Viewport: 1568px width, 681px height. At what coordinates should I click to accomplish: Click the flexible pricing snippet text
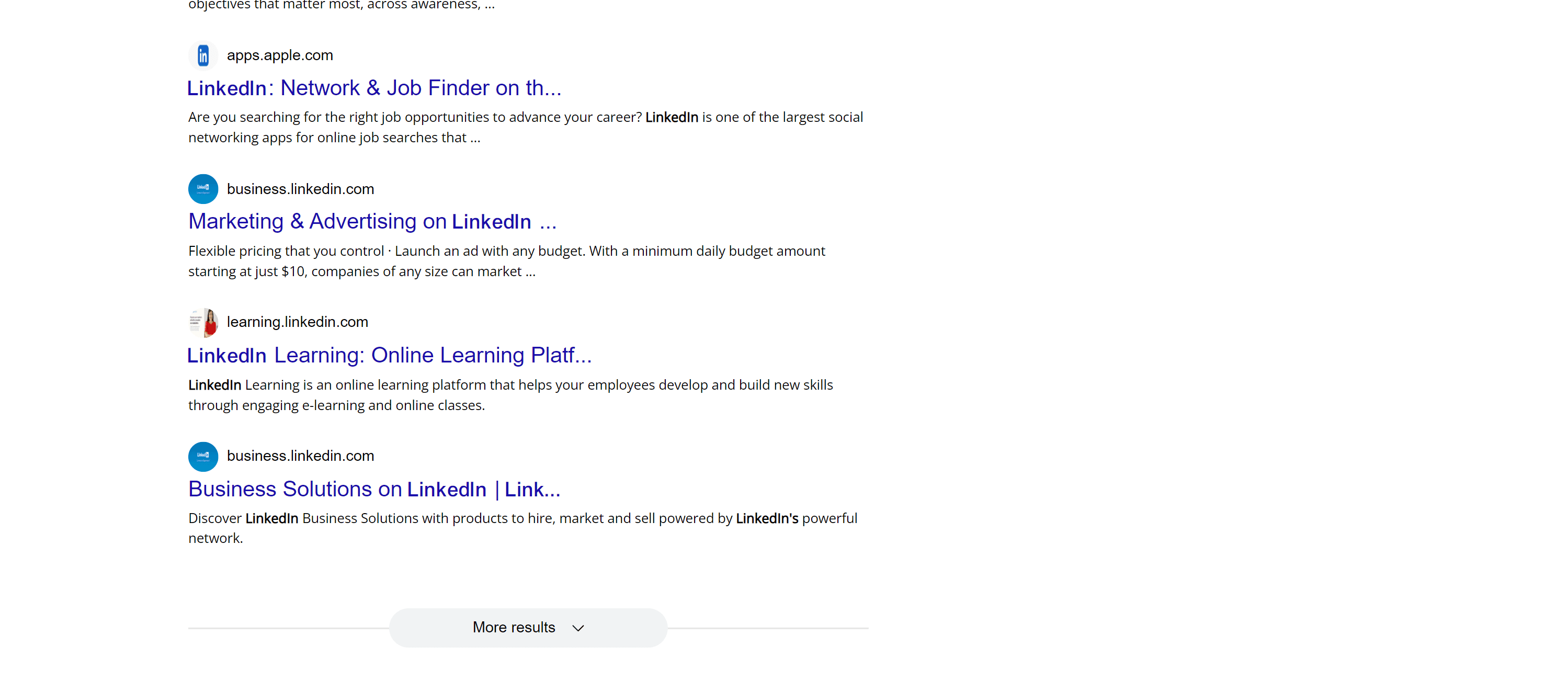(506, 261)
